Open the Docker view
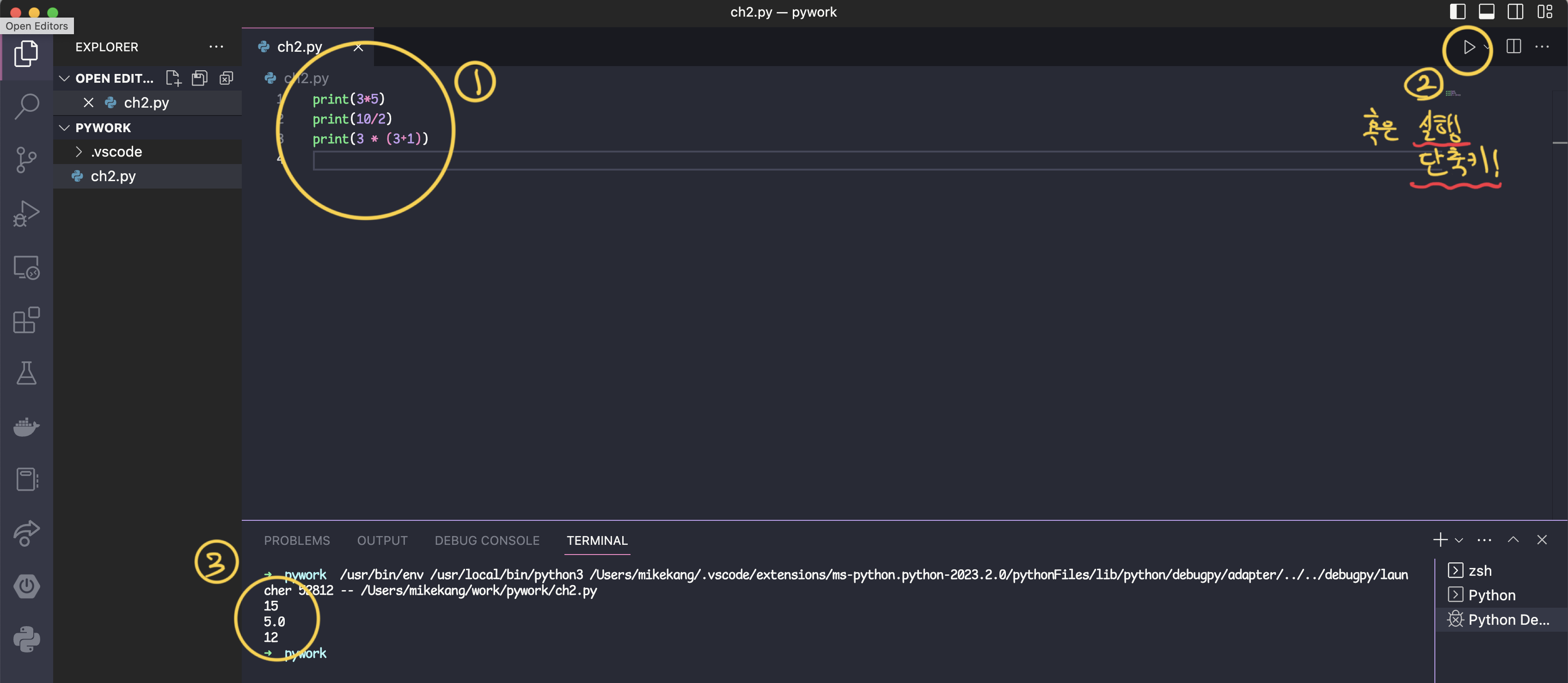The width and height of the screenshot is (1568, 683). [26, 427]
